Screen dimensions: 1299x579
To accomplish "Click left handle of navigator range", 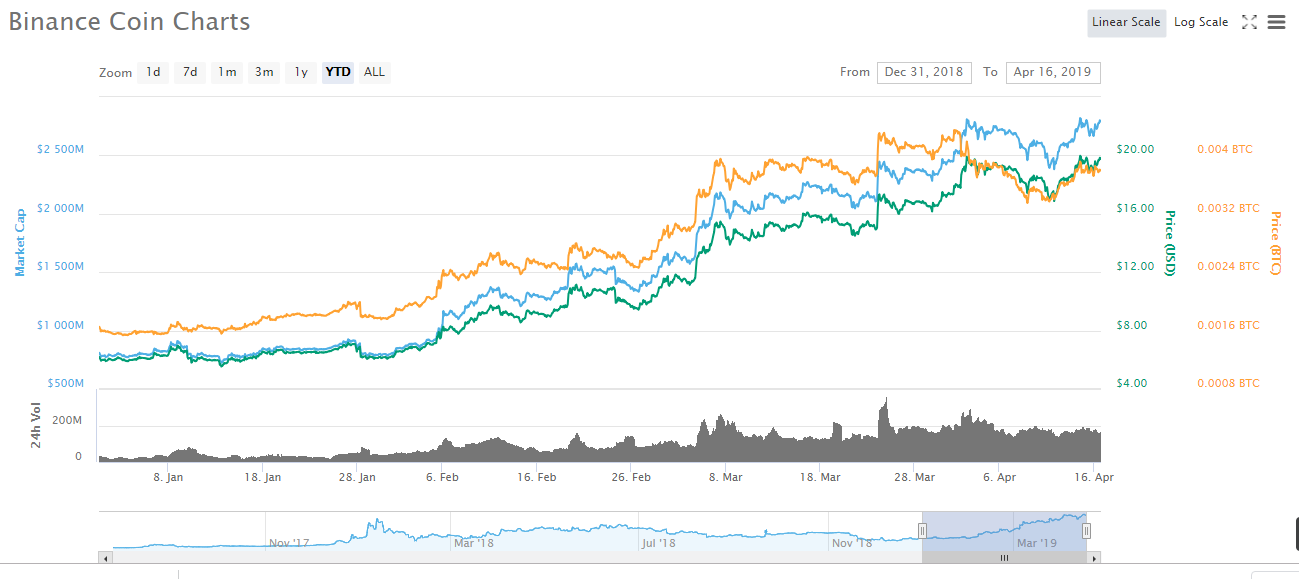I will [922, 531].
